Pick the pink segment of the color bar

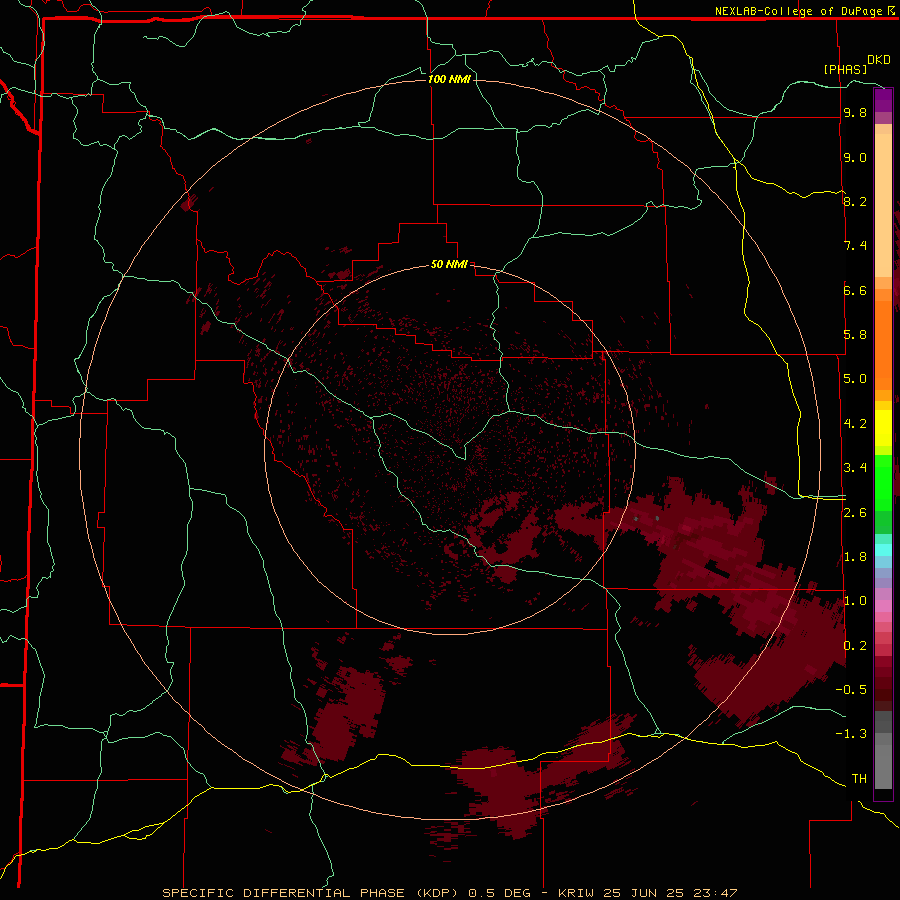point(883,606)
